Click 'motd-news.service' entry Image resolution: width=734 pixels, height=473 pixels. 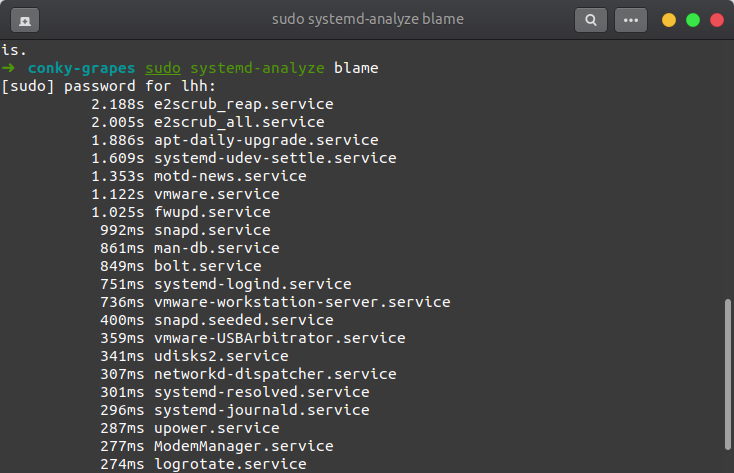click(230, 176)
